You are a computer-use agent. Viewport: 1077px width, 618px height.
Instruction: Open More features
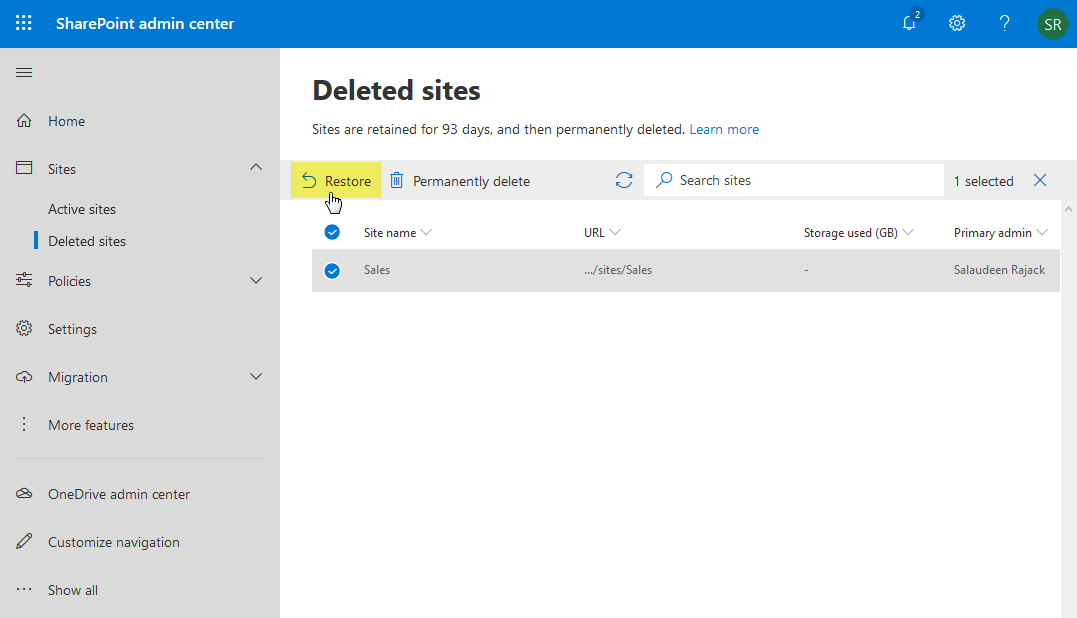pos(92,424)
